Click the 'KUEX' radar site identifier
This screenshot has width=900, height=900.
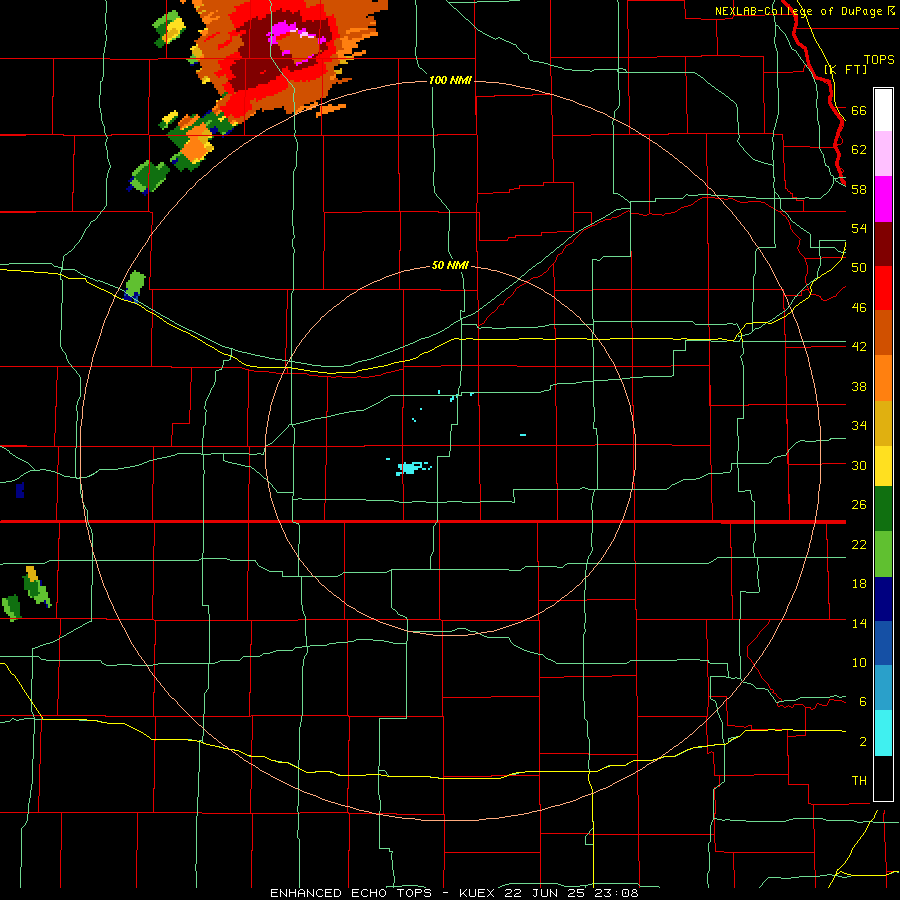pos(477,893)
